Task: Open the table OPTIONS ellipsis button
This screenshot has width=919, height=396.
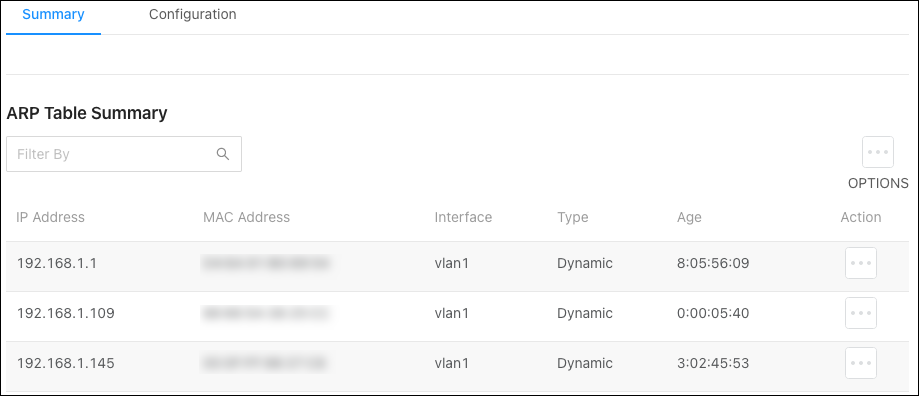Action: tap(877, 152)
